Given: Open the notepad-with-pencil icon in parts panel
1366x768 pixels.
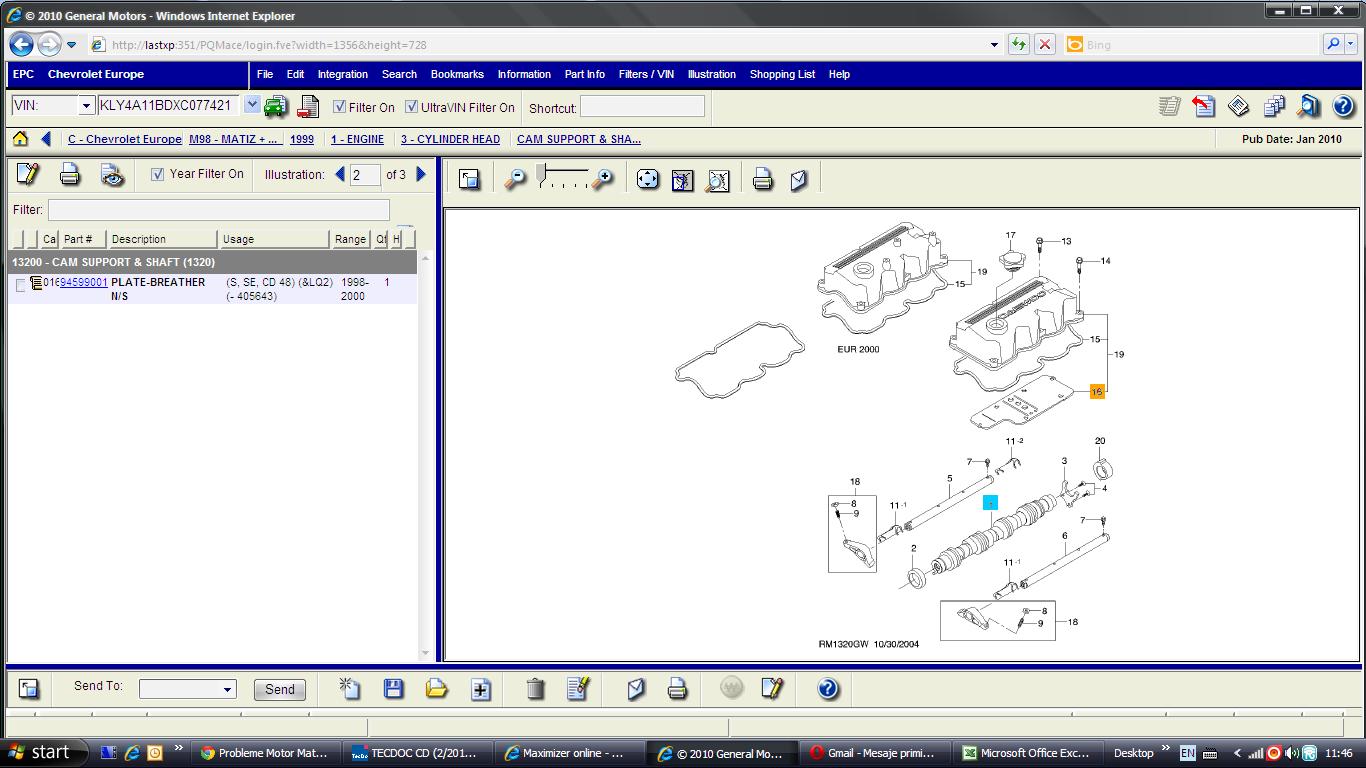Looking at the screenshot, I should [28, 174].
